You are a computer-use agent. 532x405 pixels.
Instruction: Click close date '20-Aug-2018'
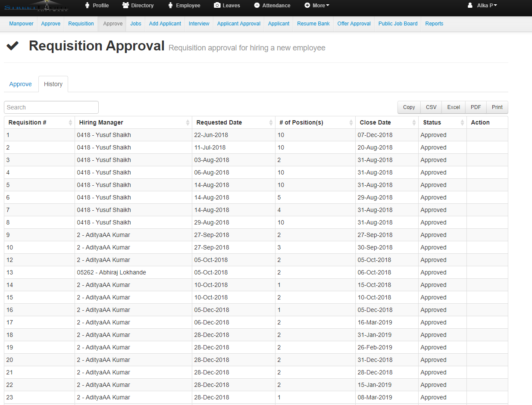click(x=375, y=148)
